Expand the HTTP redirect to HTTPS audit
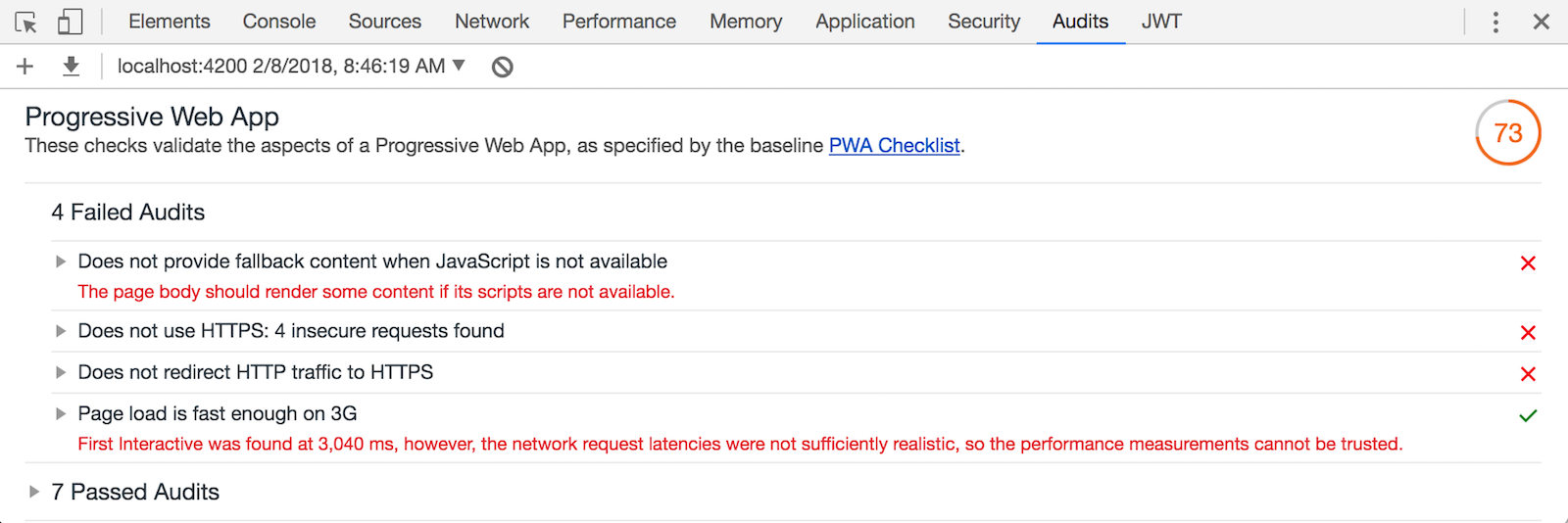The image size is (1568, 523). pyautogui.click(x=61, y=372)
